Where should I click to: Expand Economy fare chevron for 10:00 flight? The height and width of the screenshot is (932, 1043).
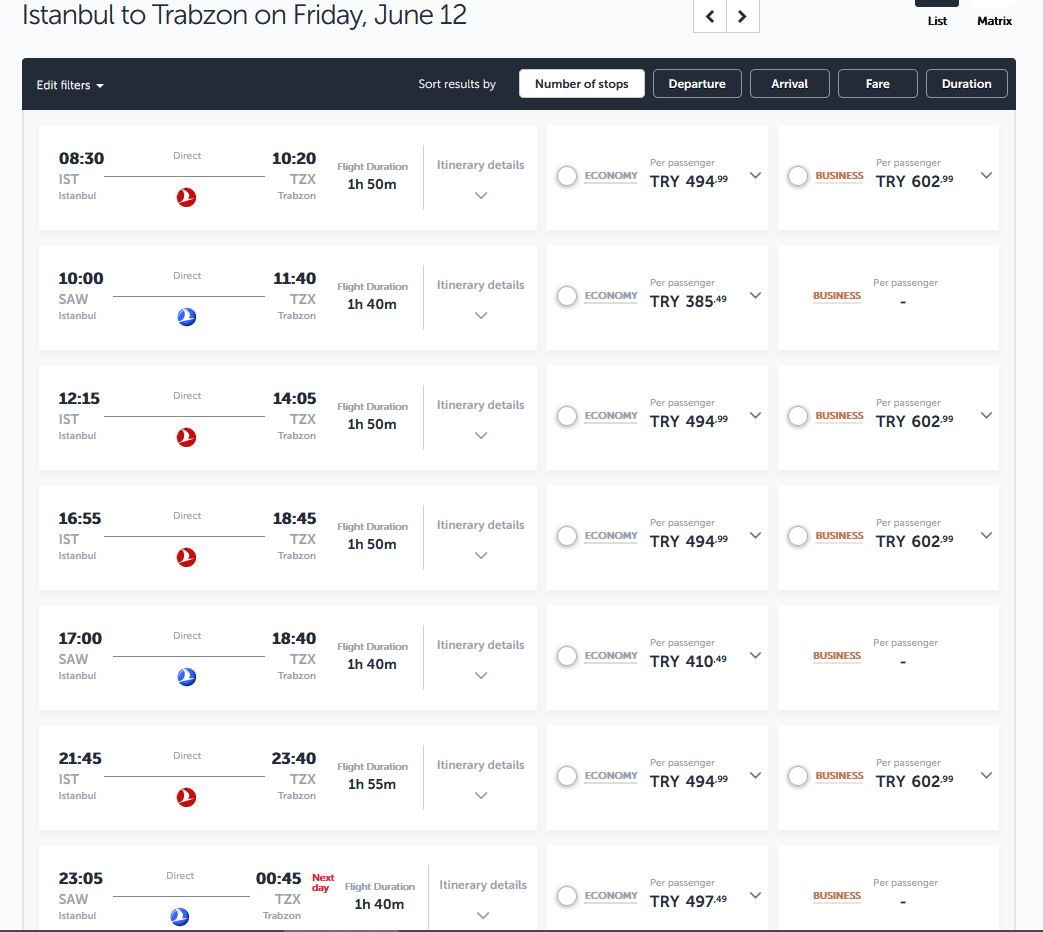point(755,295)
